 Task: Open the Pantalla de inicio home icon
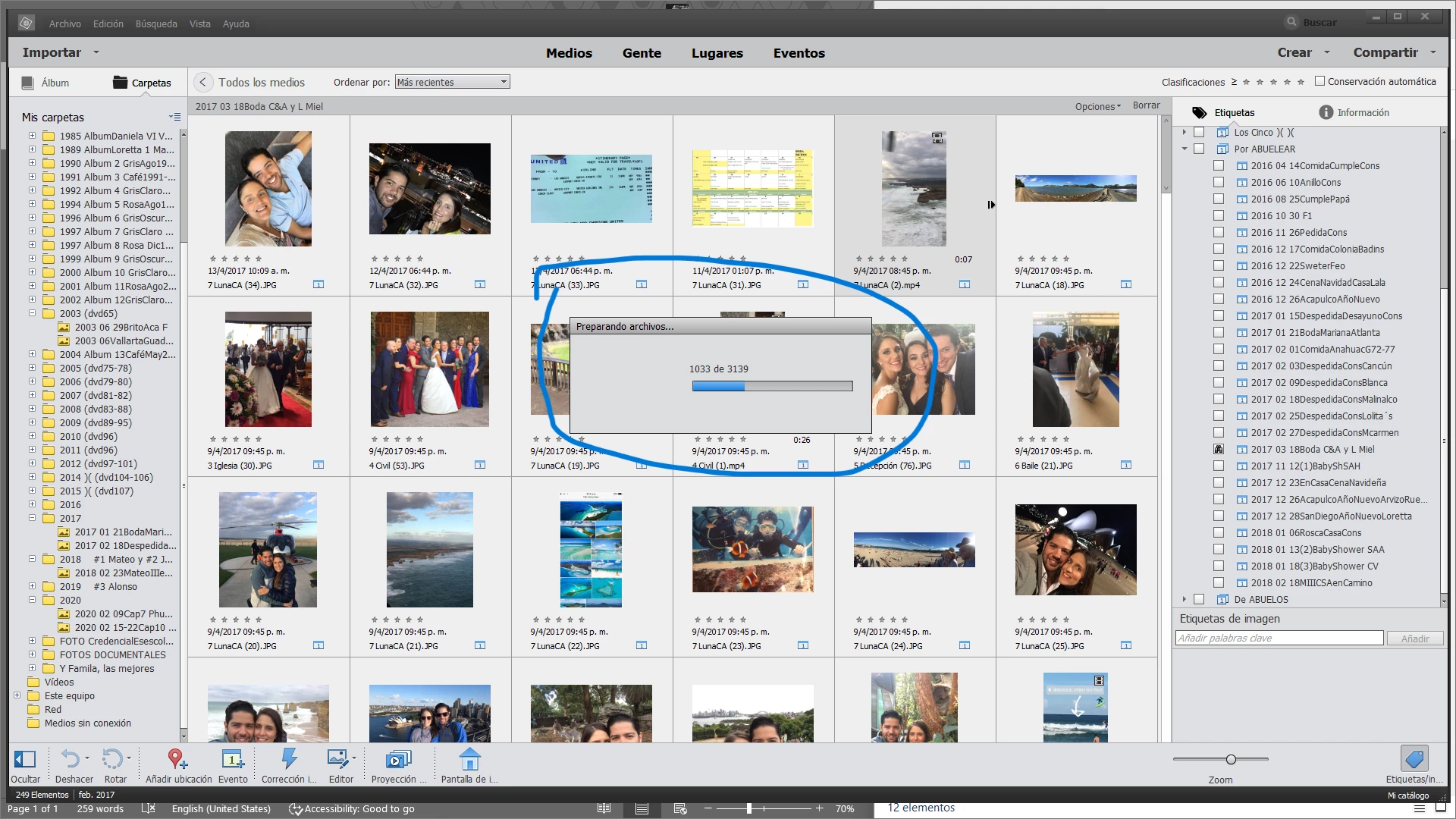(x=469, y=759)
